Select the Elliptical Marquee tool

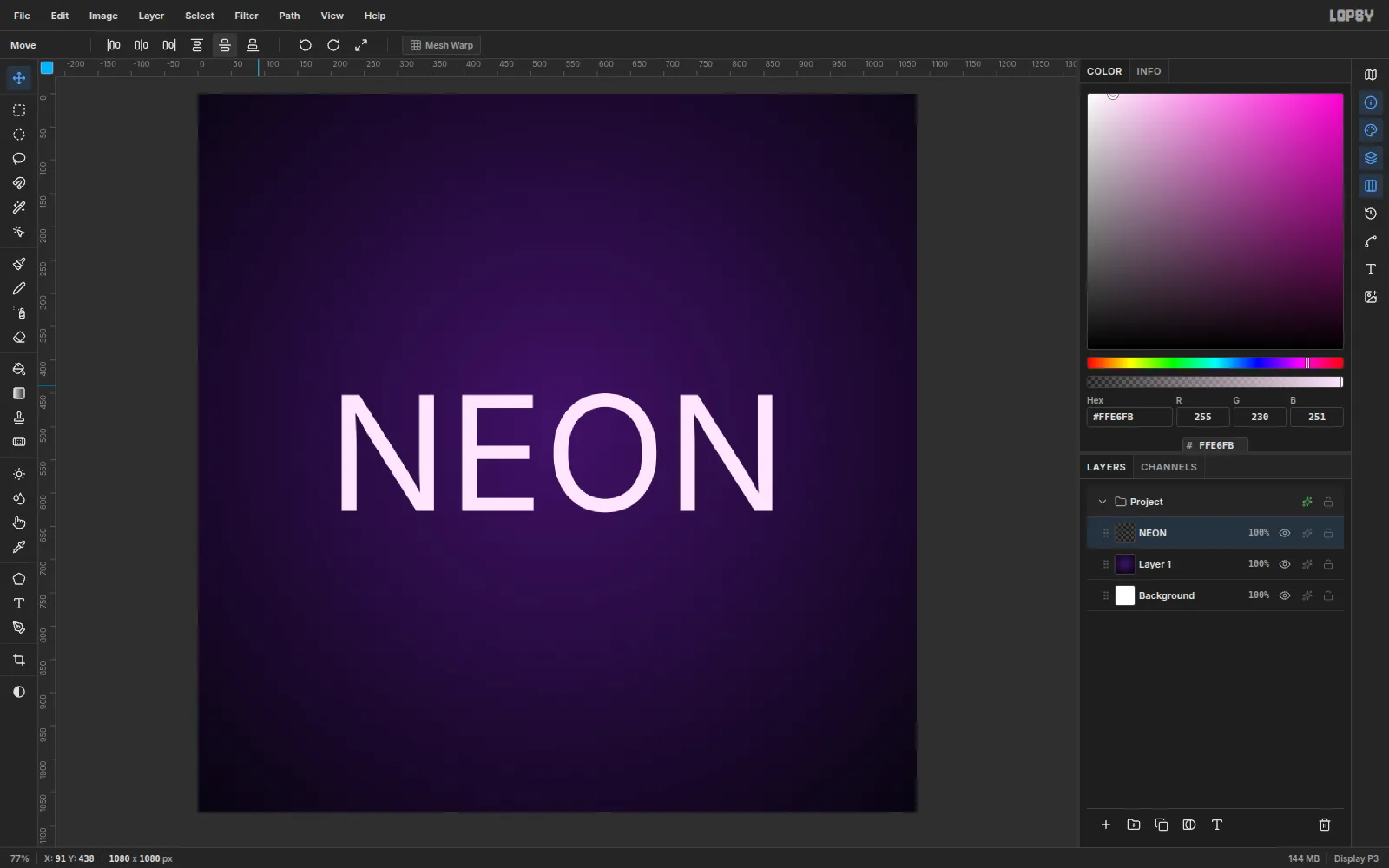tap(19, 135)
